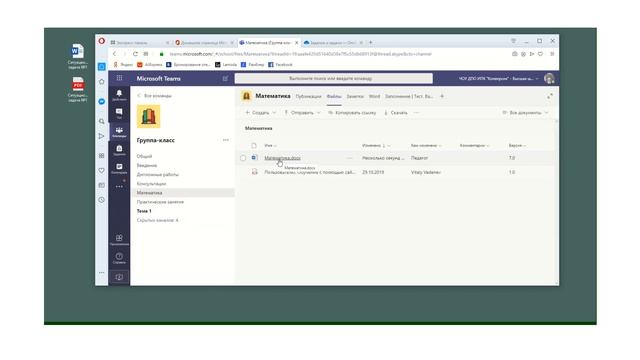Select the Тема 1 channel

pos(144,211)
